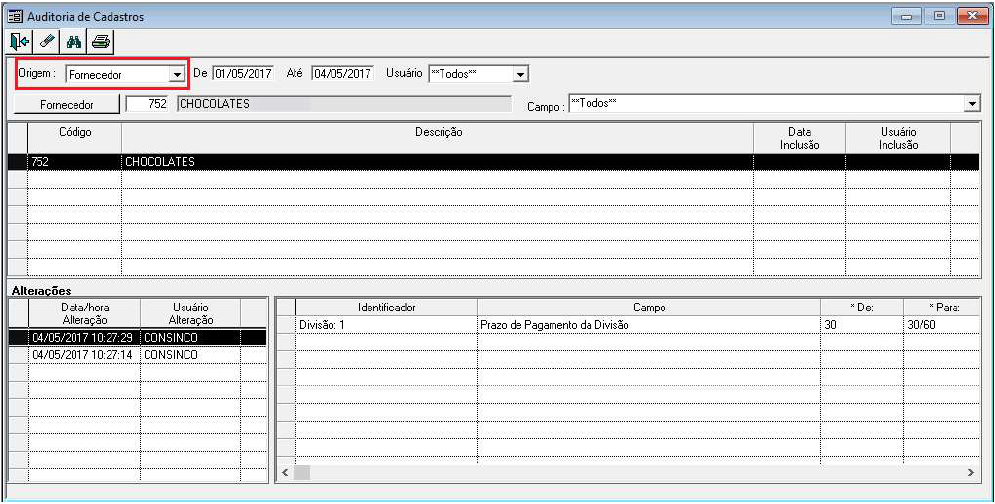Open the Usuário dropdown

(x=520, y=74)
